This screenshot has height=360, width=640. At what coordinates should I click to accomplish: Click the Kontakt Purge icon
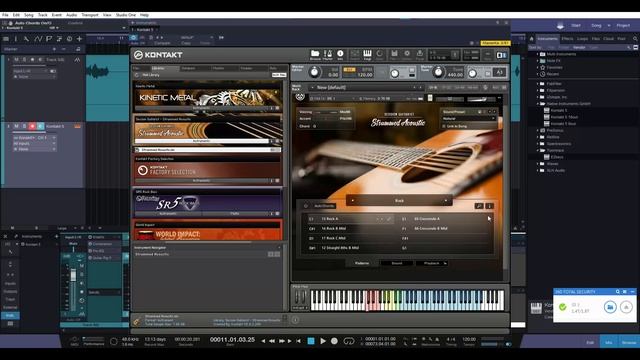420,55
